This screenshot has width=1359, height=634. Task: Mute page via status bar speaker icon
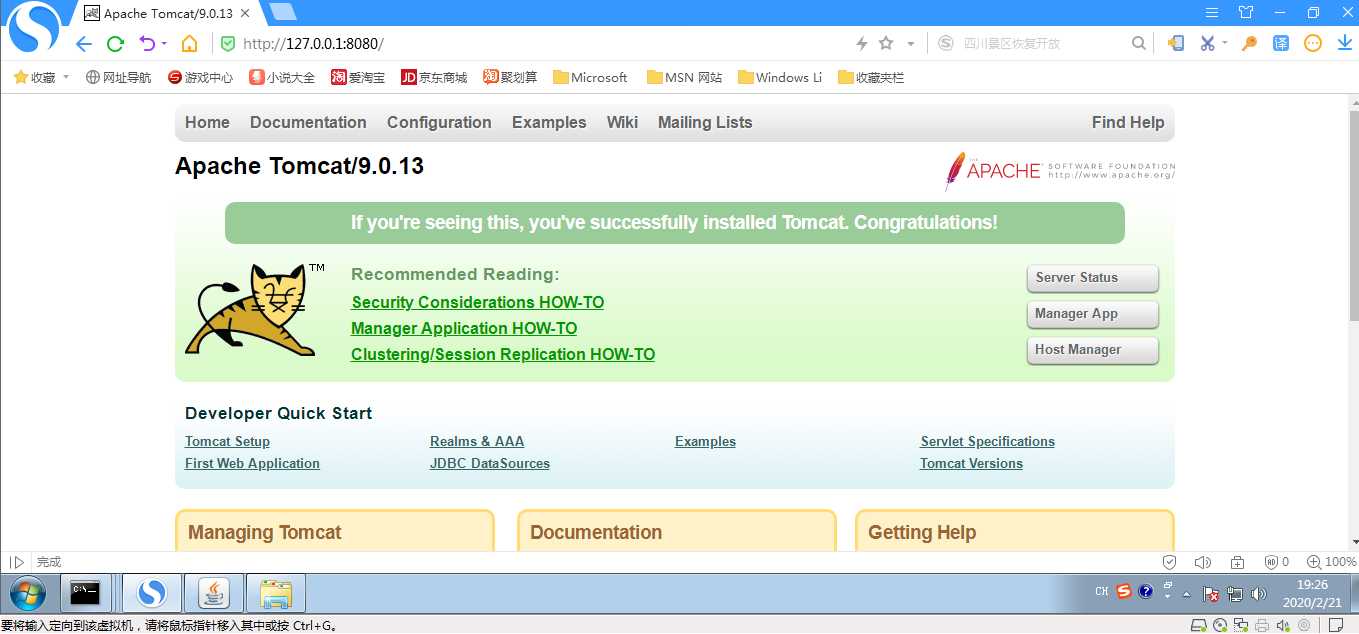[x=1203, y=562]
